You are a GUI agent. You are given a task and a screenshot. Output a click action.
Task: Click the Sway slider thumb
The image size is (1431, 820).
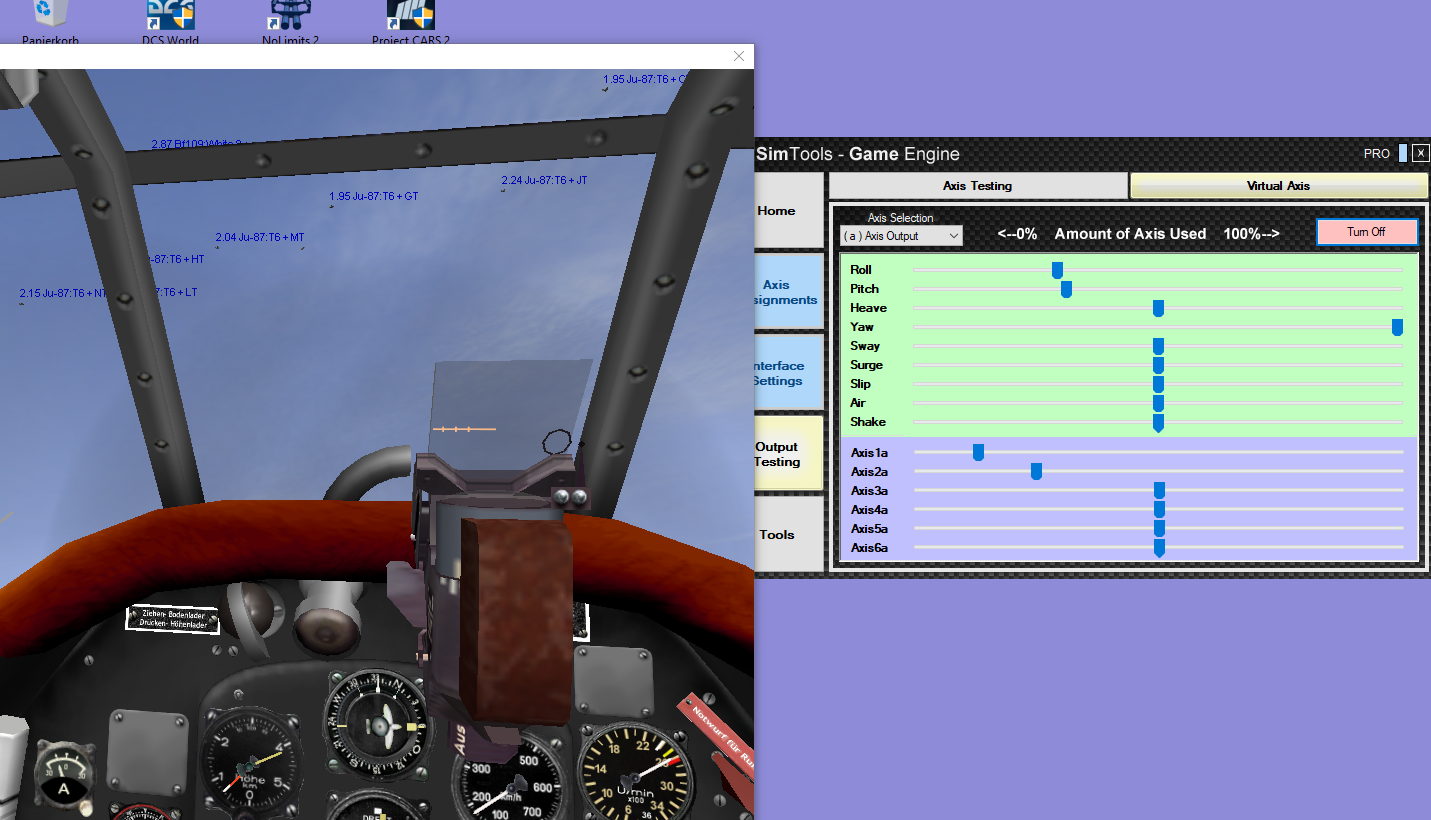point(1158,346)
